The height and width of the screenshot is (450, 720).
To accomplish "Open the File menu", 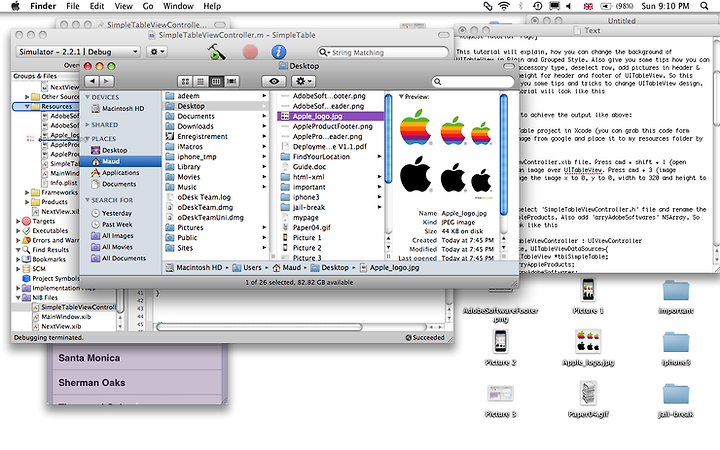I will 73,6.
